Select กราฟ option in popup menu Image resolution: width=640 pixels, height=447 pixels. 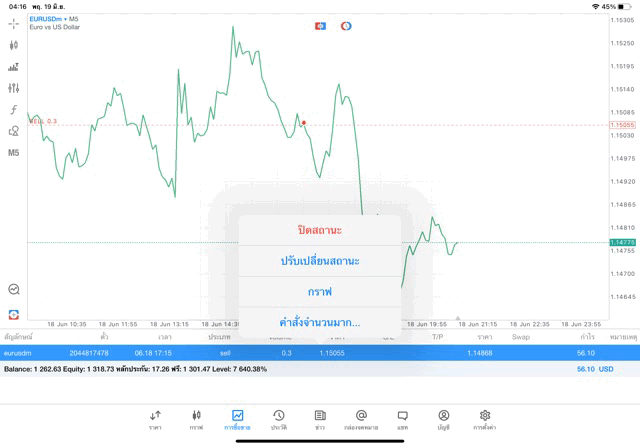tap(319, 291)
